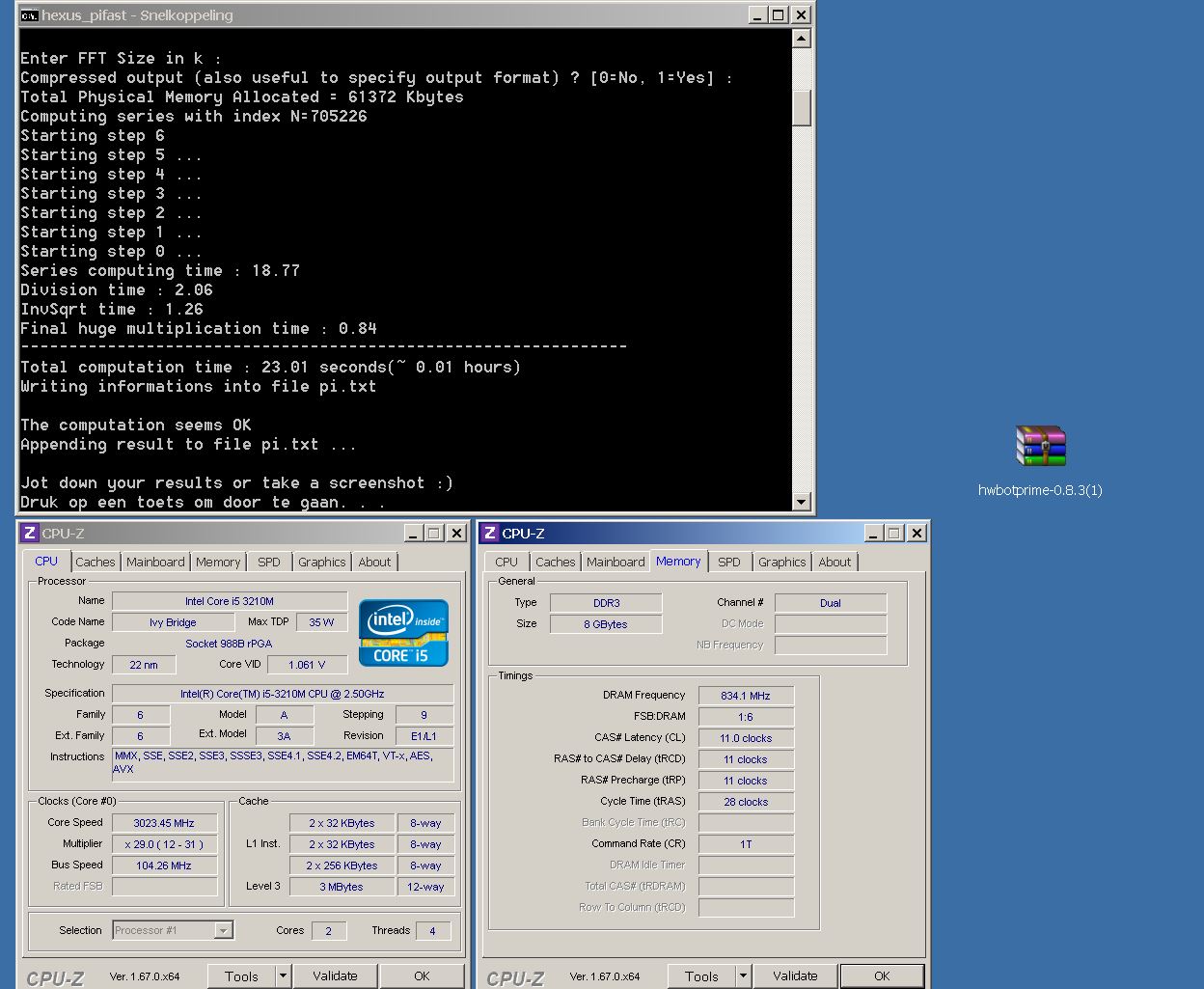The image size is (1204, 989).
Task: Open About tab in right CPU-Z window
Action: pyautogui.click(x=835, y=562)
